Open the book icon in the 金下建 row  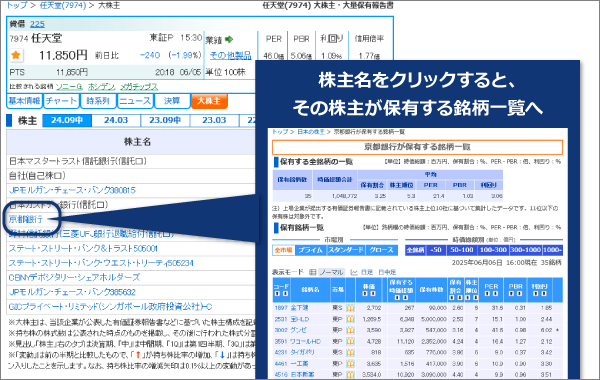(350, 308)
